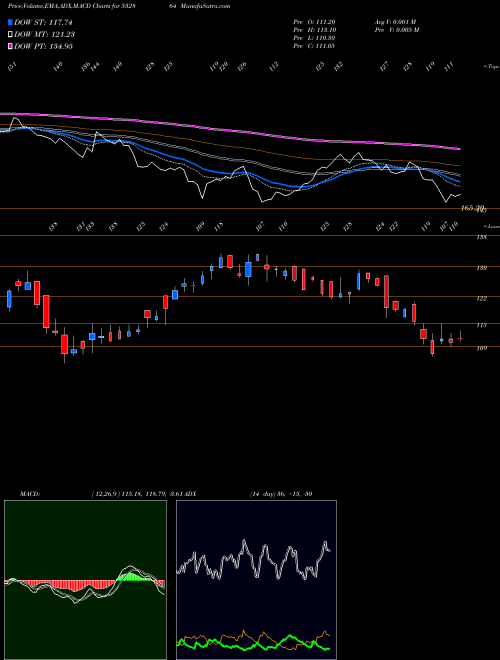Click the MACD label above the green panel
The height and width of the screenshot is (660, 500).
coord(30,494)
